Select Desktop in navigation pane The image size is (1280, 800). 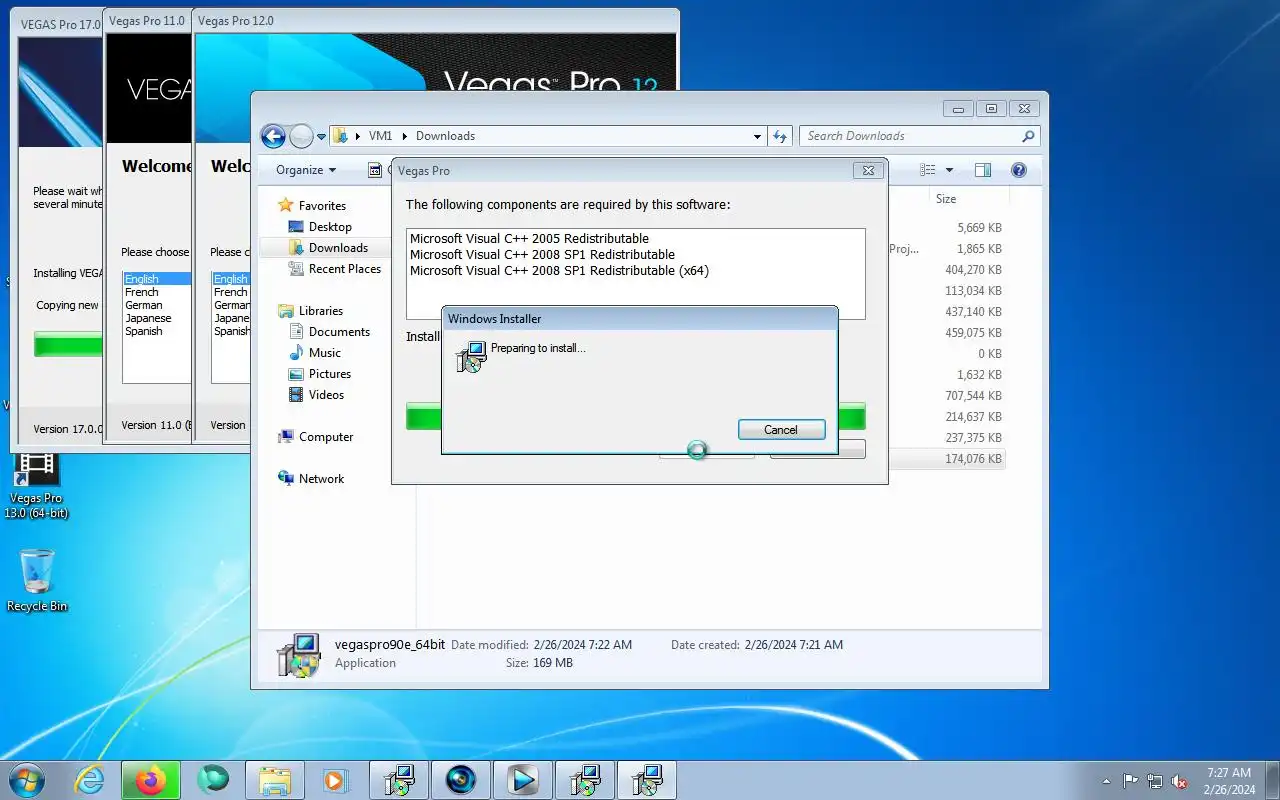(x=330, y=227)
